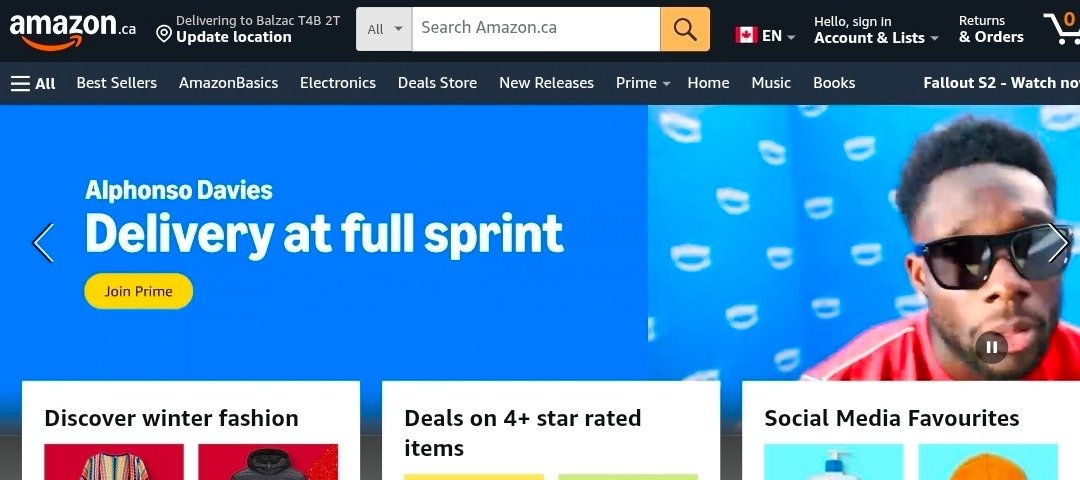Open the Best Sellers page
This screenshot has height=480, width=1080.
(116, 83)
